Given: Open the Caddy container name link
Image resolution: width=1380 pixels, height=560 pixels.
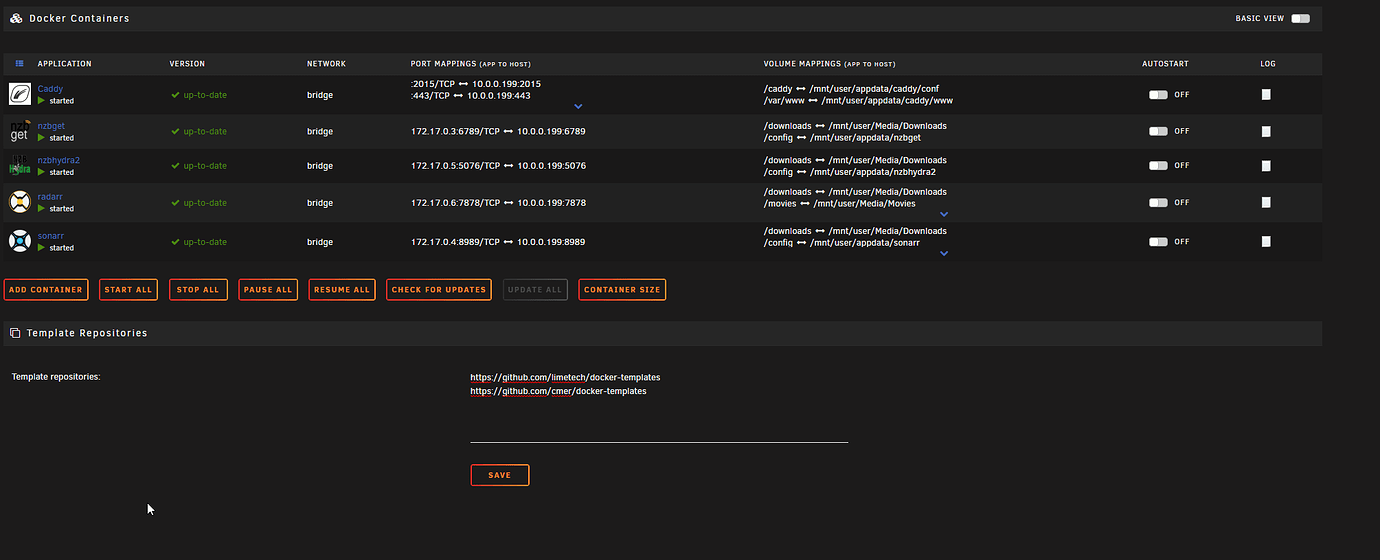Looking at the screenshot, I should pos(50,89).
